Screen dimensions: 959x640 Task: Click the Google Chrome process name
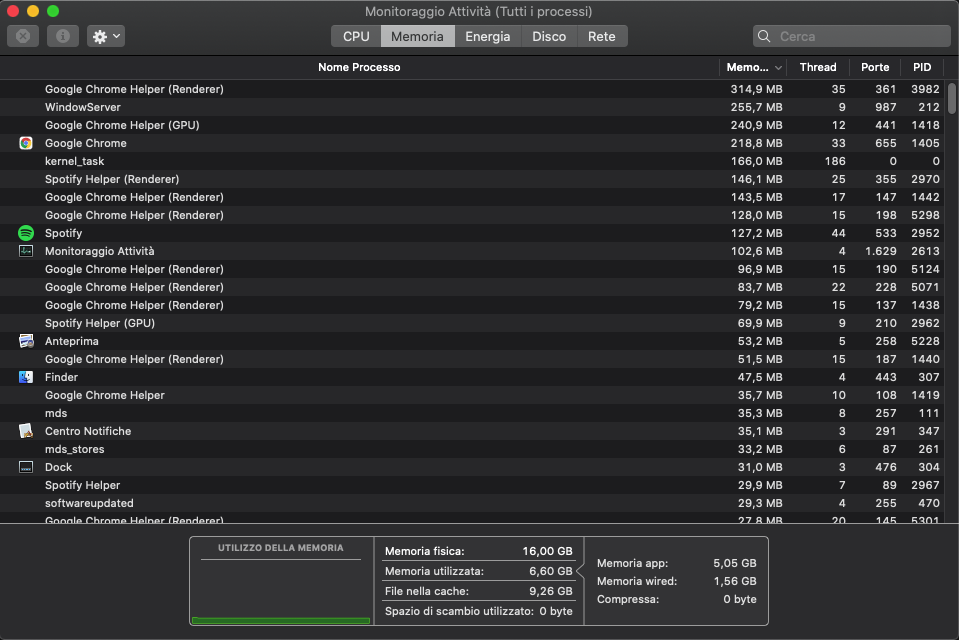pos(86,143)
